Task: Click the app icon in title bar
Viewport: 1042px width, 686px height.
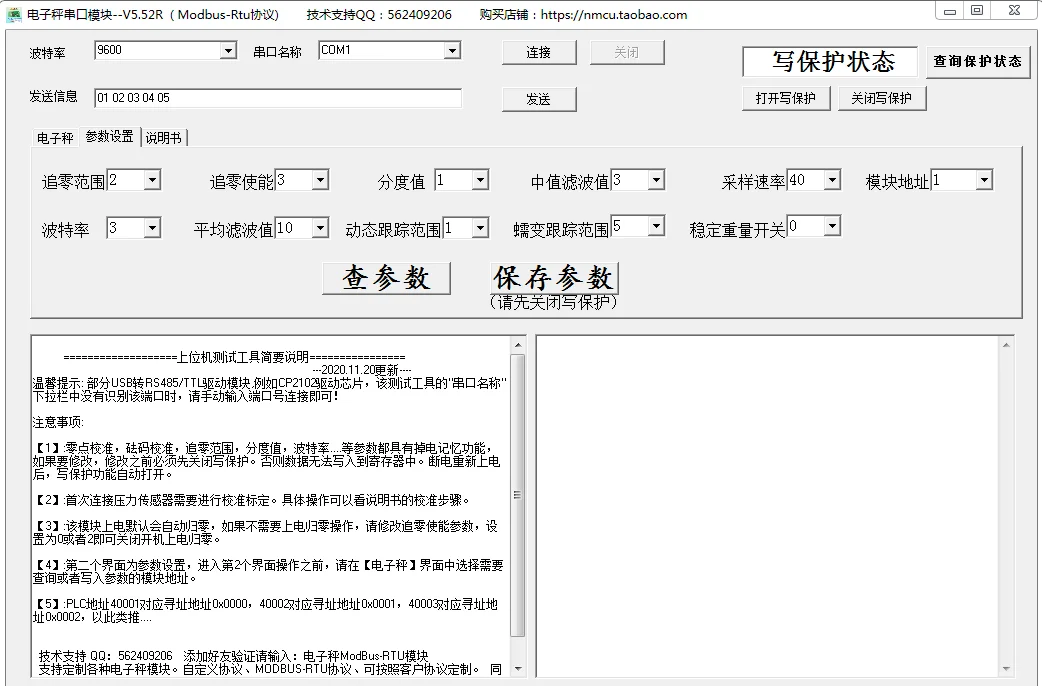Action: [13, 14]
